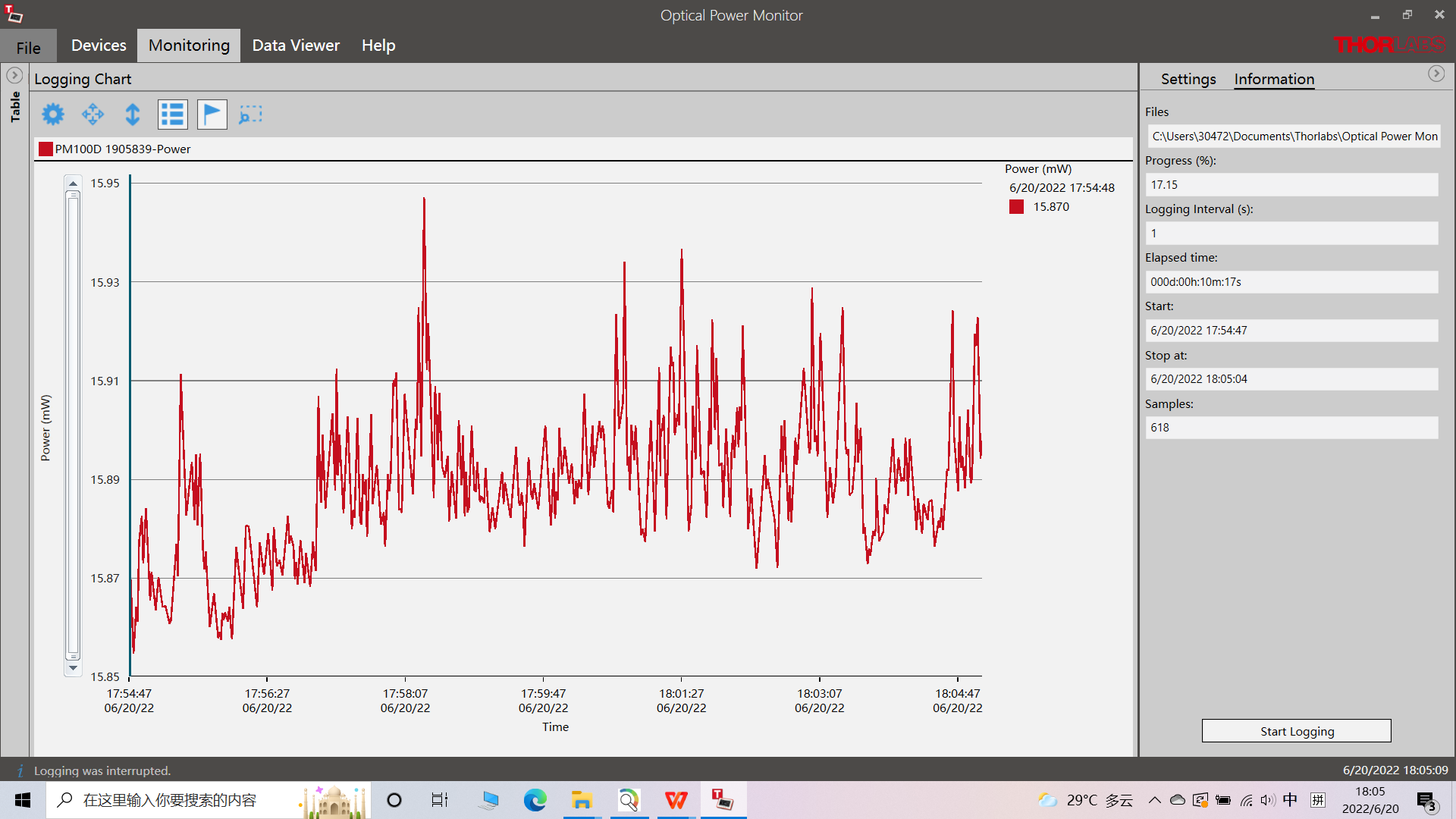Toggle the chart legend list button
1456x819 pixels.
point(173,115)
